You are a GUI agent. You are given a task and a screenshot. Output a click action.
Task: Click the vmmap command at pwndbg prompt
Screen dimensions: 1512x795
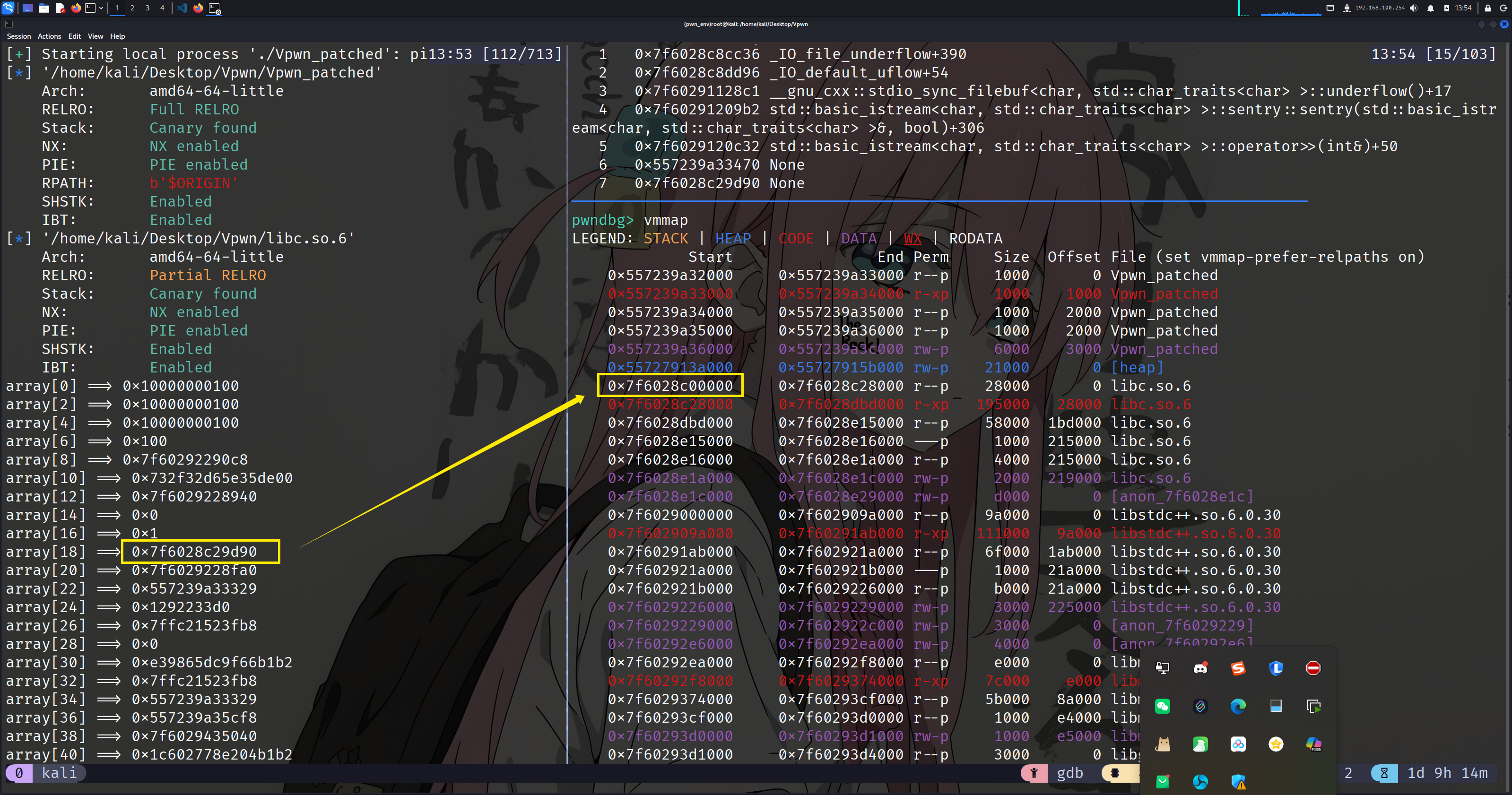(x=666, y=220)
